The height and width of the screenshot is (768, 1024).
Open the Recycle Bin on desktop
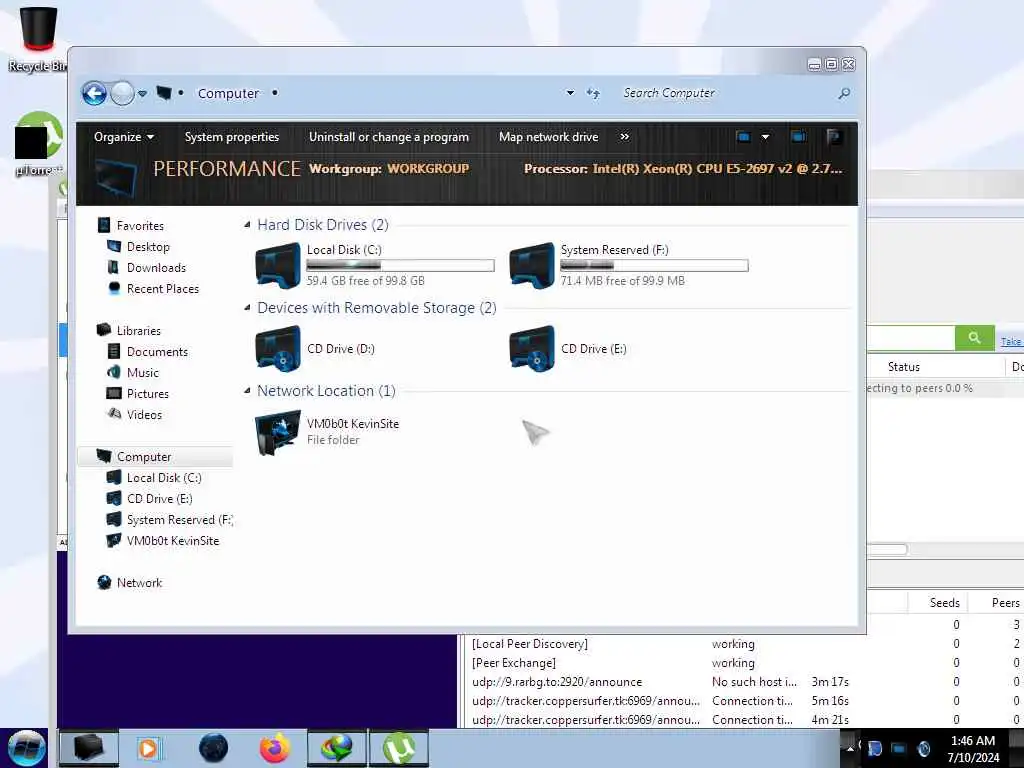pos(37,38)
